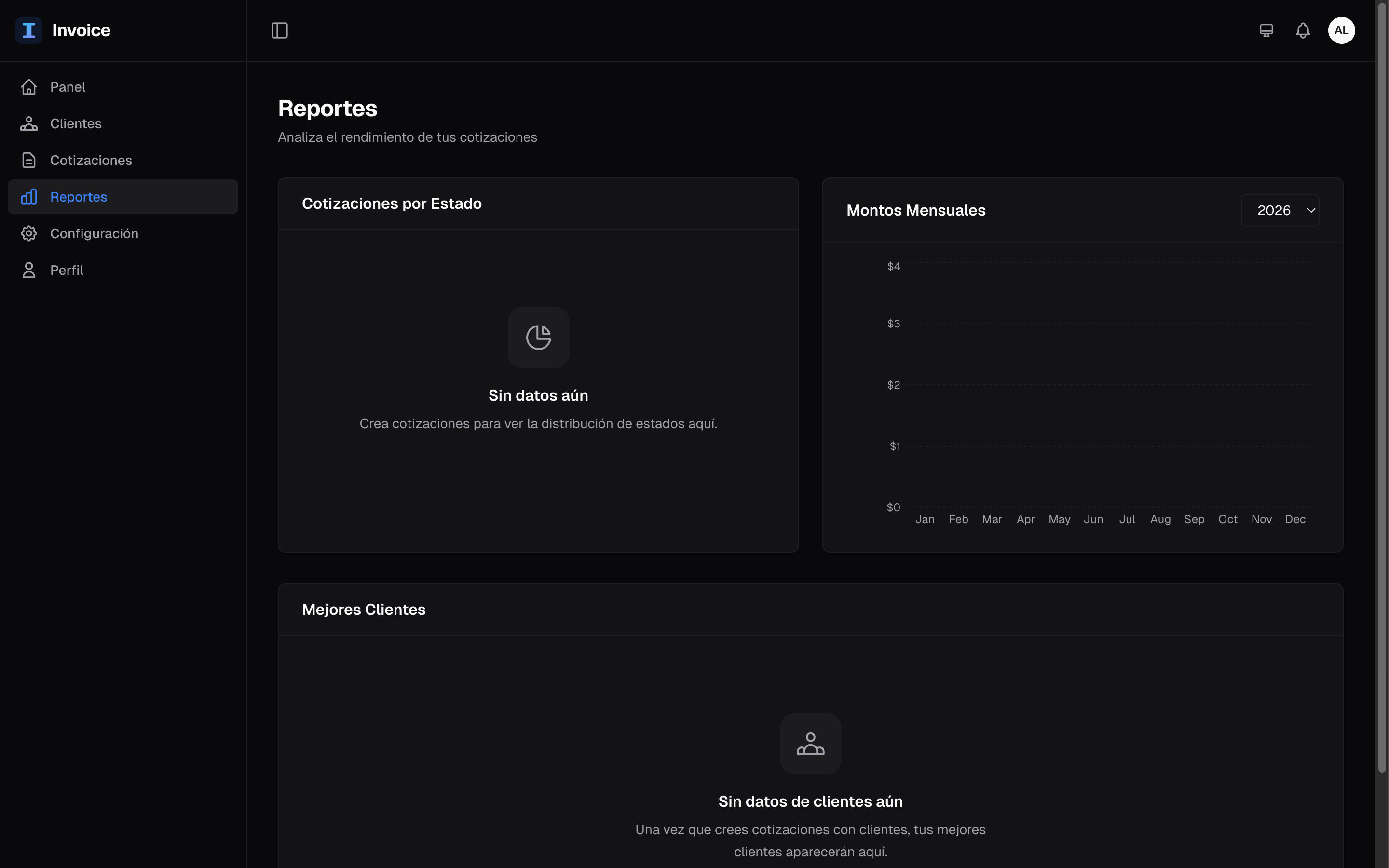Open the 2026 year dropdown

[1280, 210]
